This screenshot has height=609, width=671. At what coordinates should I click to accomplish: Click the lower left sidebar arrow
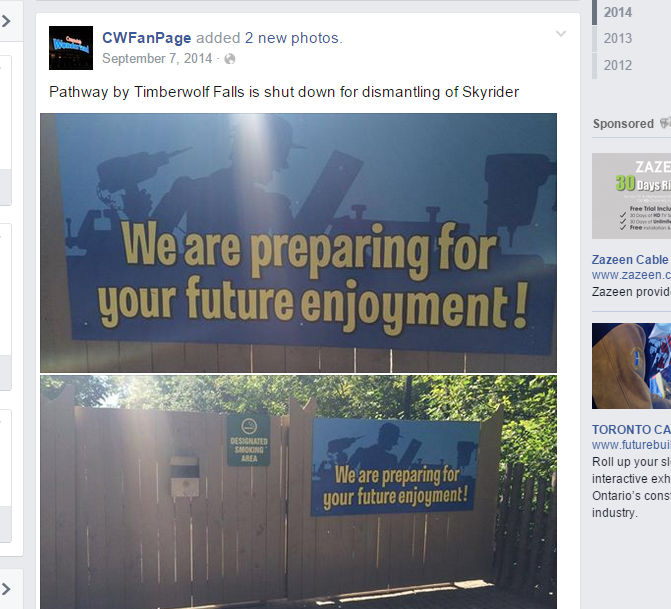pos(6,589)
